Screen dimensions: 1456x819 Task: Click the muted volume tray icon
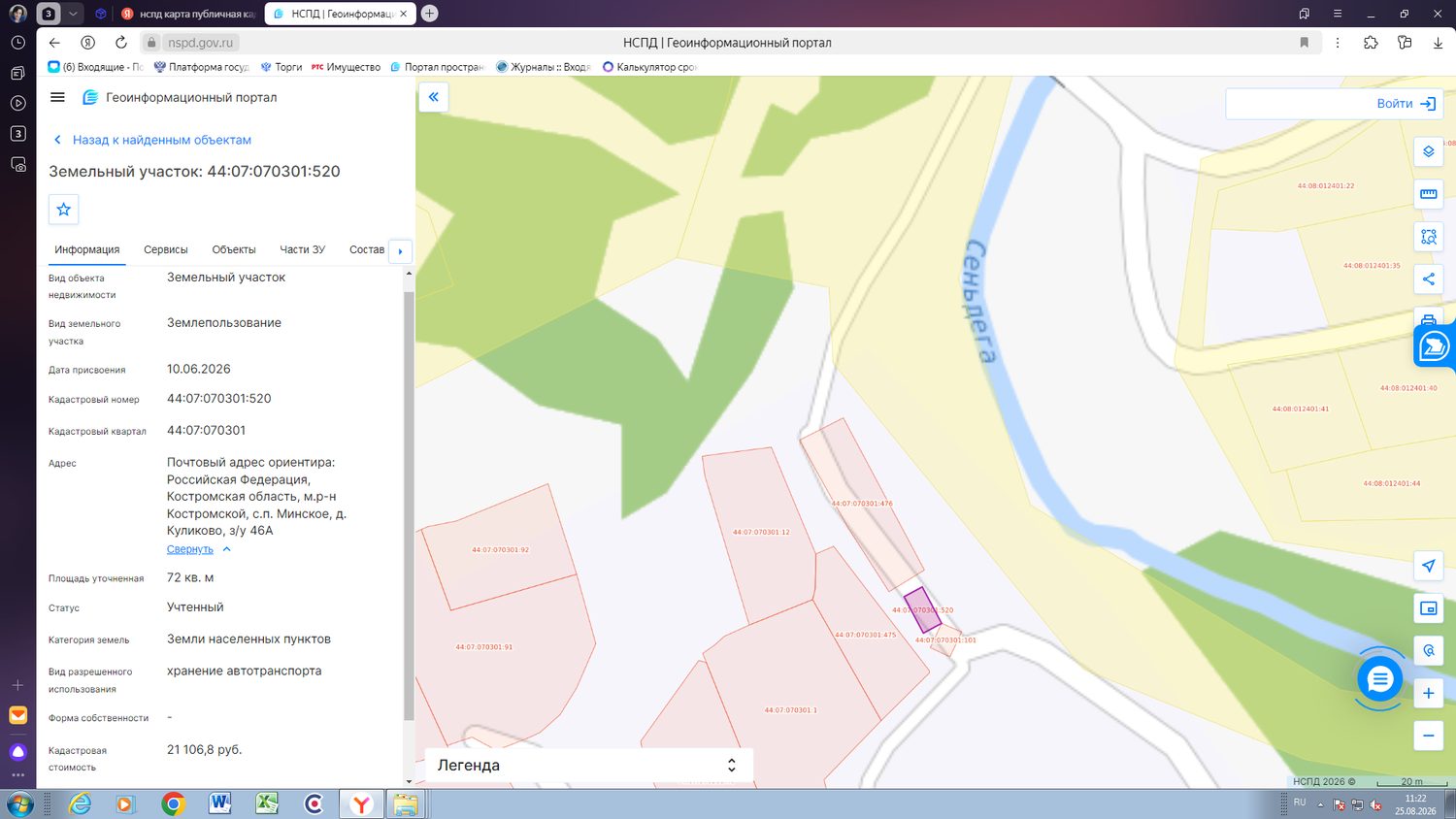point(1375,804)
